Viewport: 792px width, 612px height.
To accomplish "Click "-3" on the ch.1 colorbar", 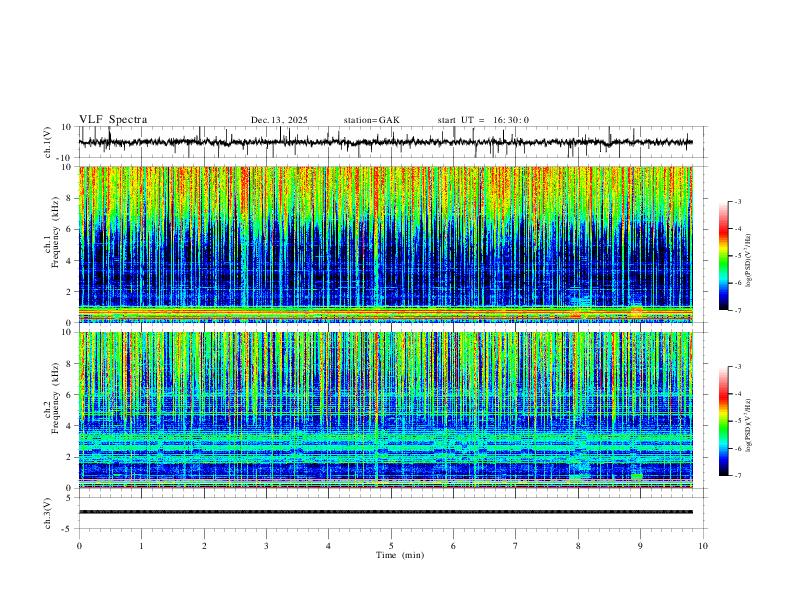I will (x=738, y=201).
